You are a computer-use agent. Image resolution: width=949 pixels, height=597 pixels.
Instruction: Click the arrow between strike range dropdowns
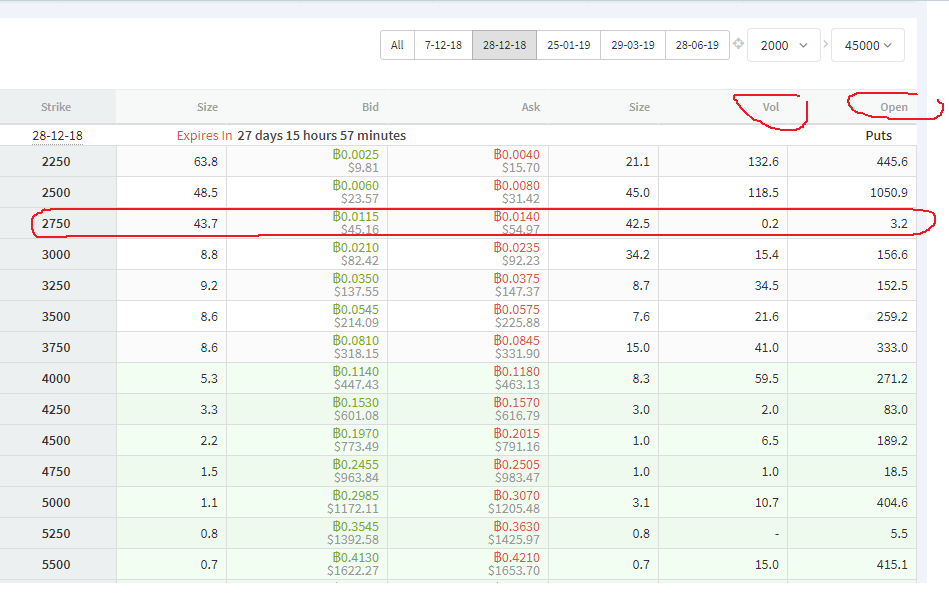(x=826, y=45)
